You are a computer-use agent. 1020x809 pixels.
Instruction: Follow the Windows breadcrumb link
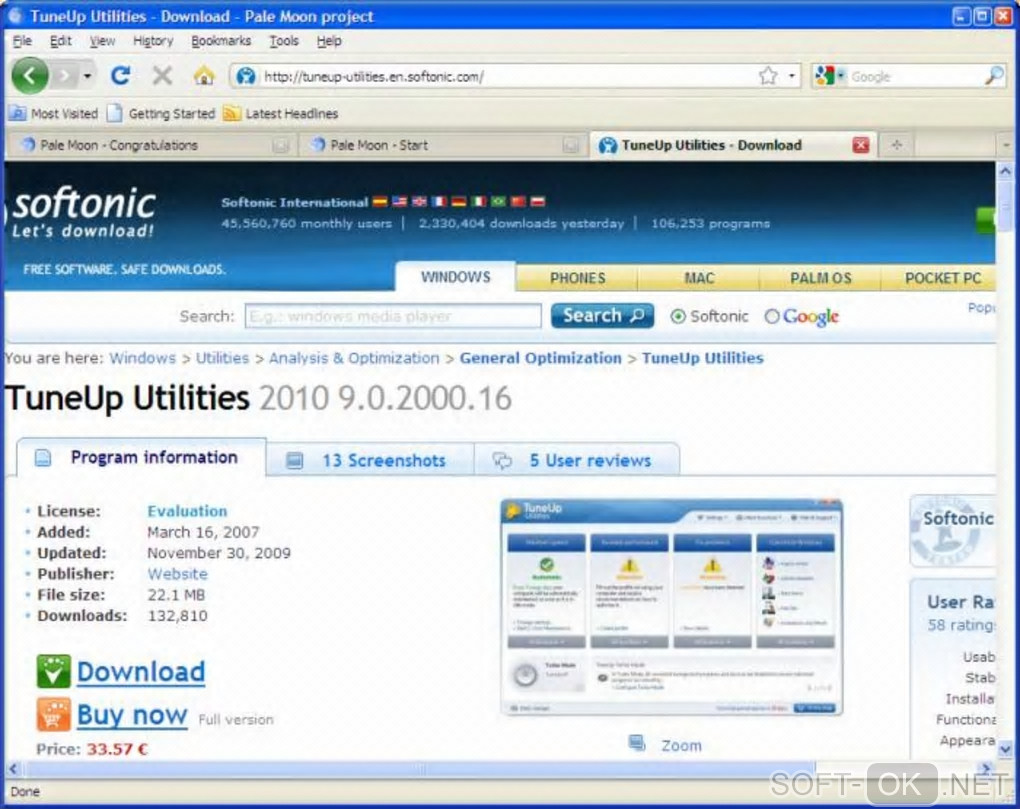tap(142, 358)
